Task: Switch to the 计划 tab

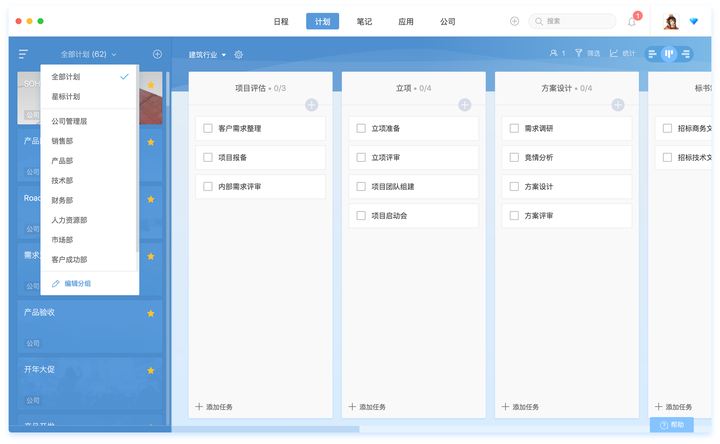Action: coord(322,21)
